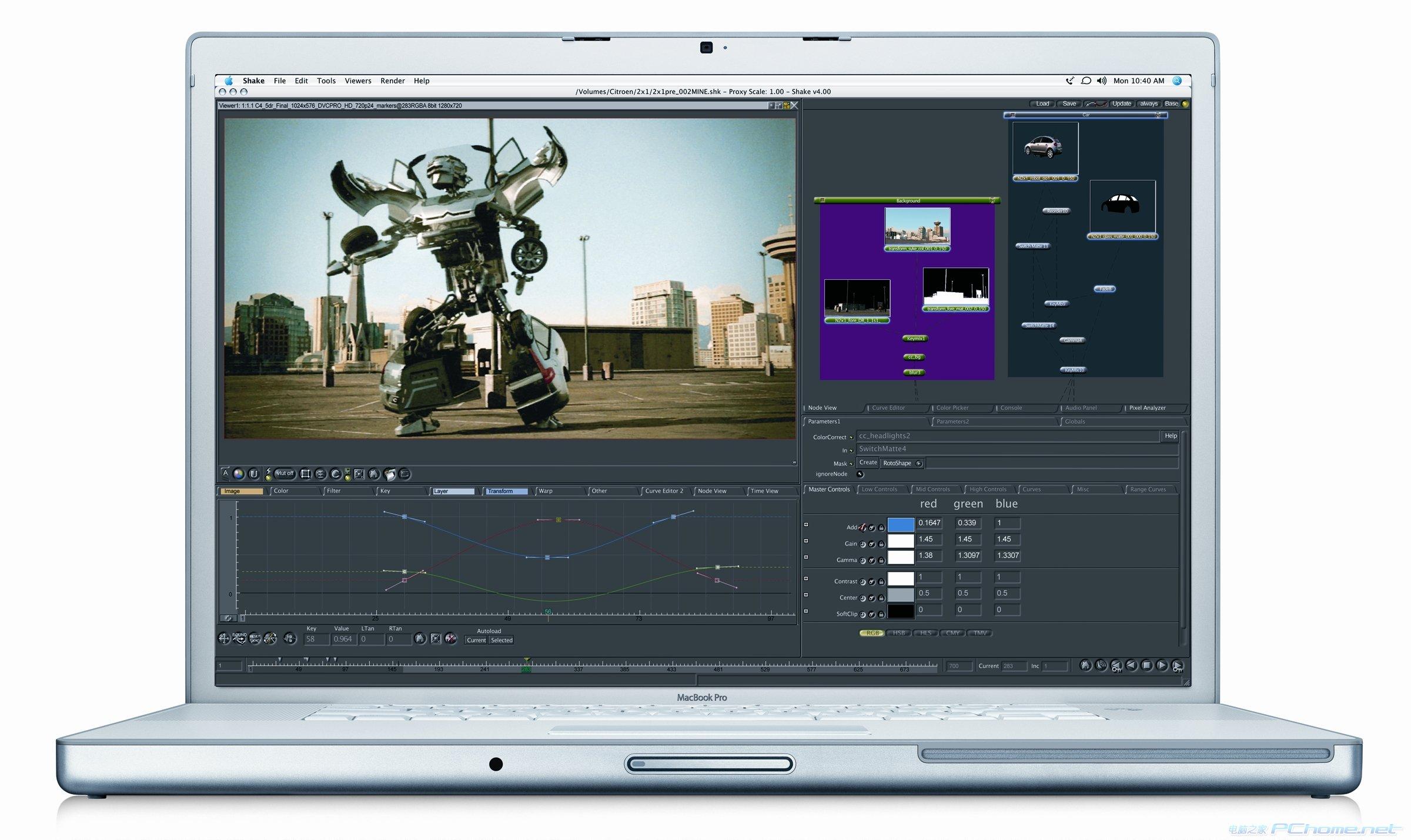Toggle the ignoreNode switch
Screen dimensions: 1411x840
860,474
